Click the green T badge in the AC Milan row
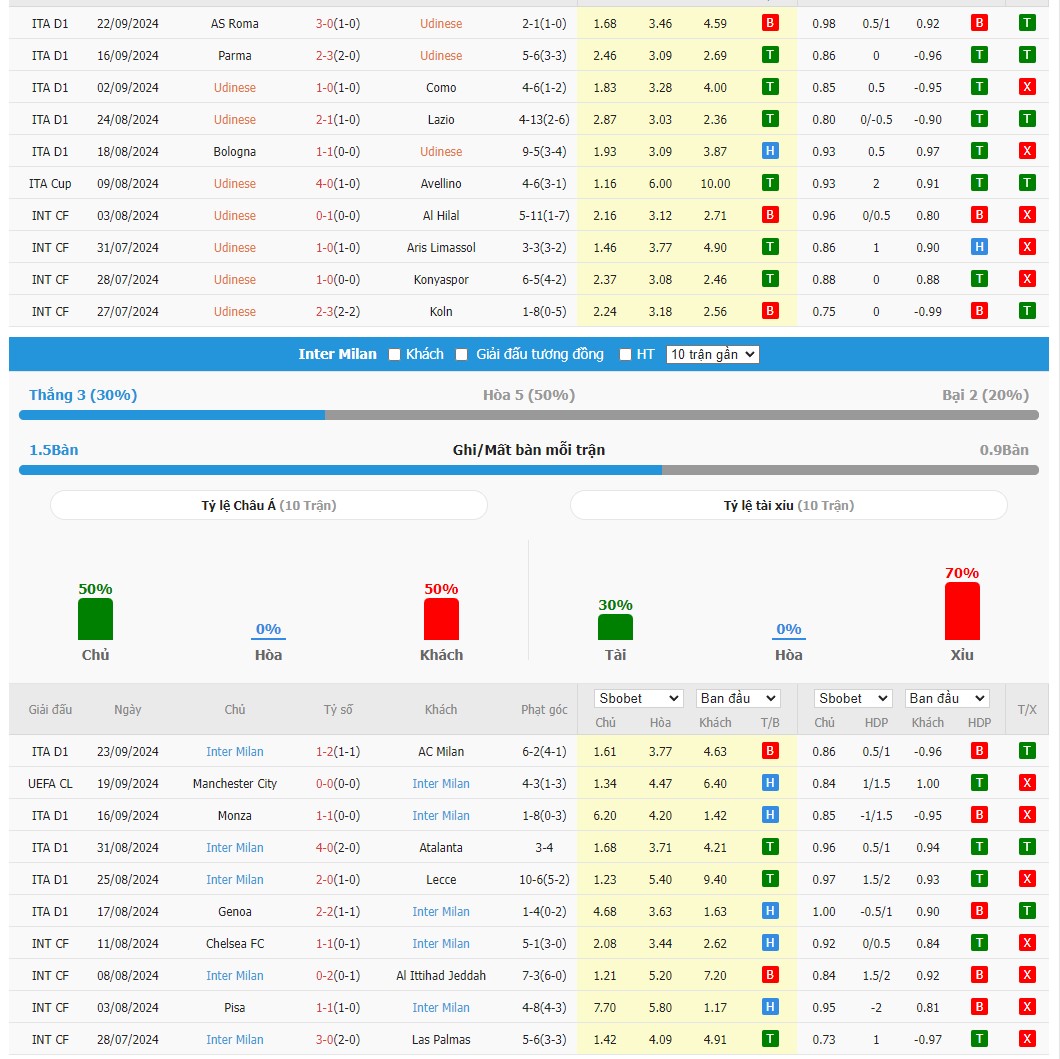1060x1059 pixels. 1026,751
